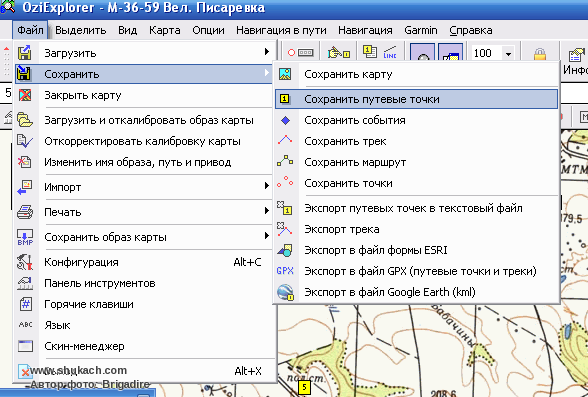588x397 pixels.
Task: Open the Карта menu
Action: tap(165, 30)
